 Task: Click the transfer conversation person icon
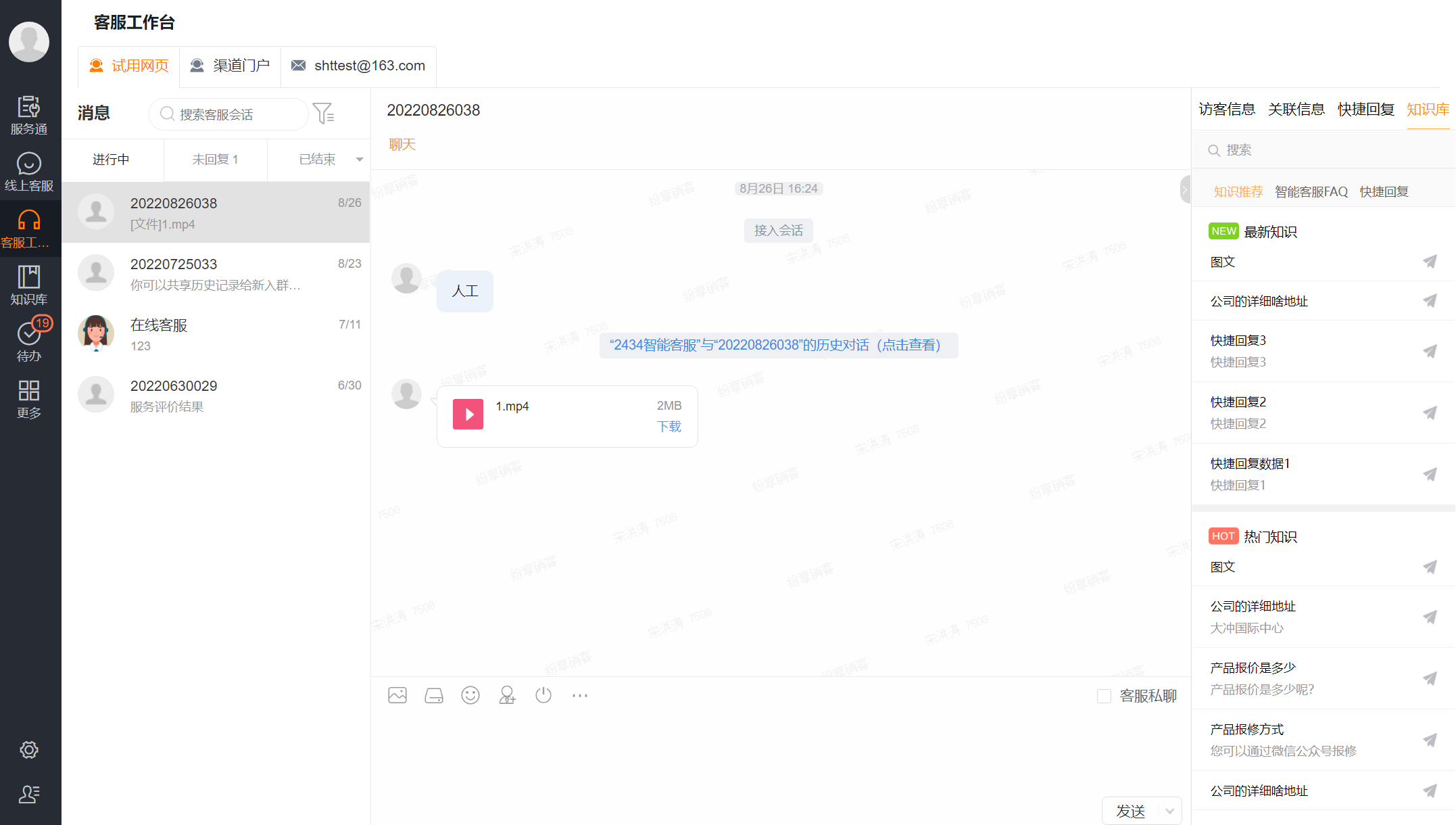point(507,695)
